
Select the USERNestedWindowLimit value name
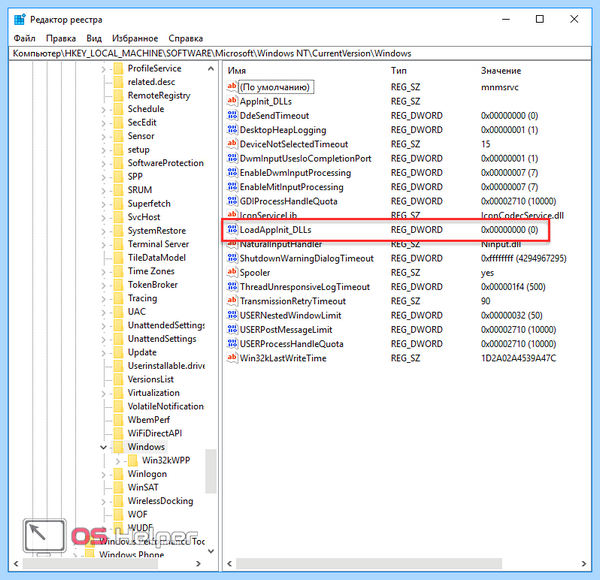290,315
